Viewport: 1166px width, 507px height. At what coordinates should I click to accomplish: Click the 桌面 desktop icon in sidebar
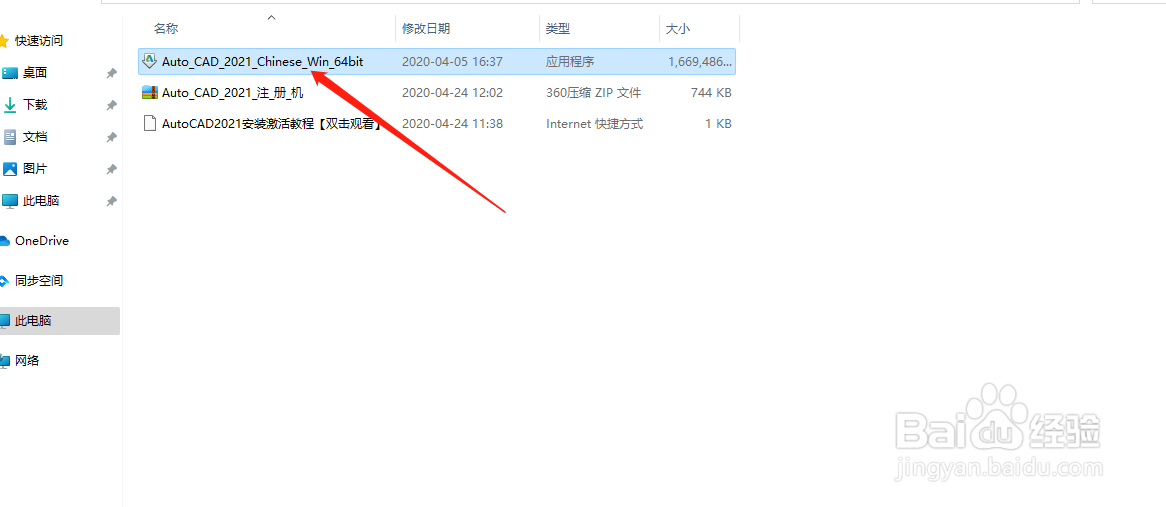pos(9,73)
